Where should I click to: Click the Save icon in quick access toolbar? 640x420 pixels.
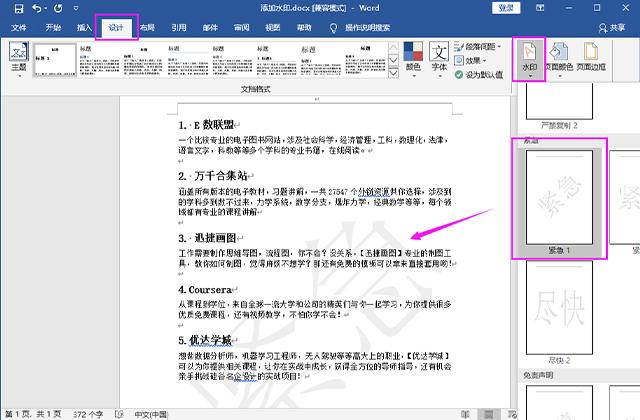click(x=13, y=8)
